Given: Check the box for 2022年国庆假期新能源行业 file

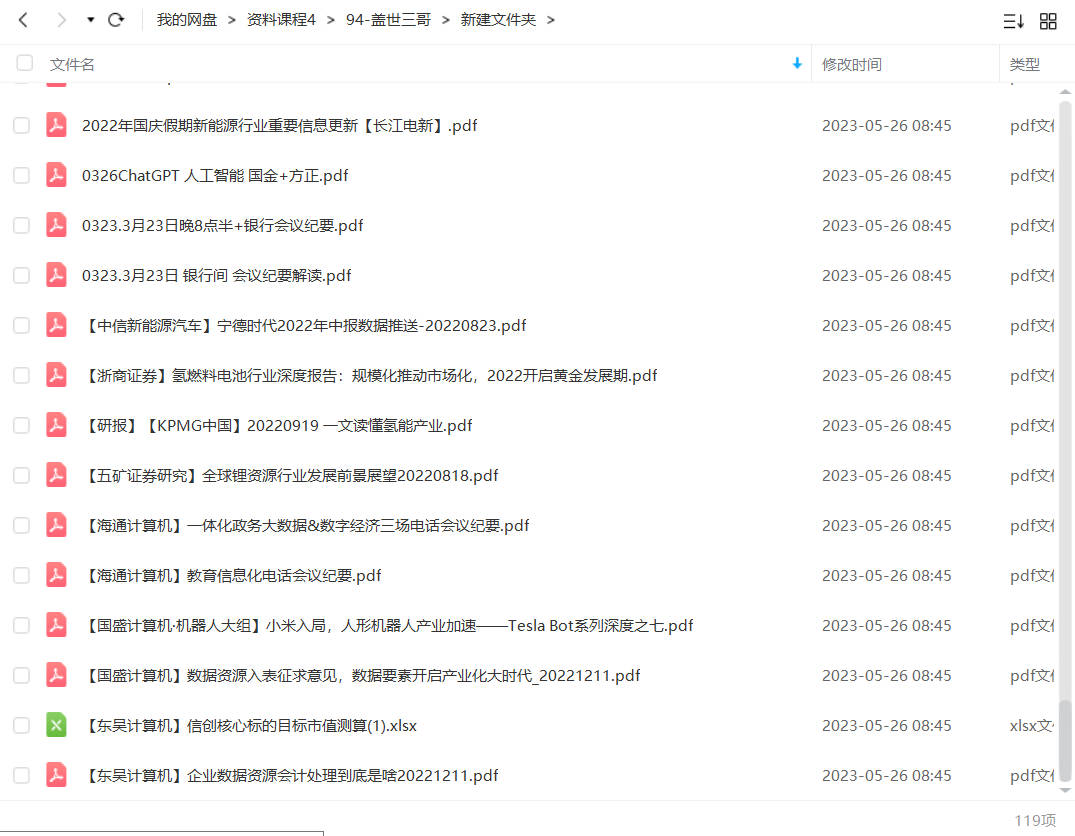Looking at the screenshot, I should tap(22, 126).
